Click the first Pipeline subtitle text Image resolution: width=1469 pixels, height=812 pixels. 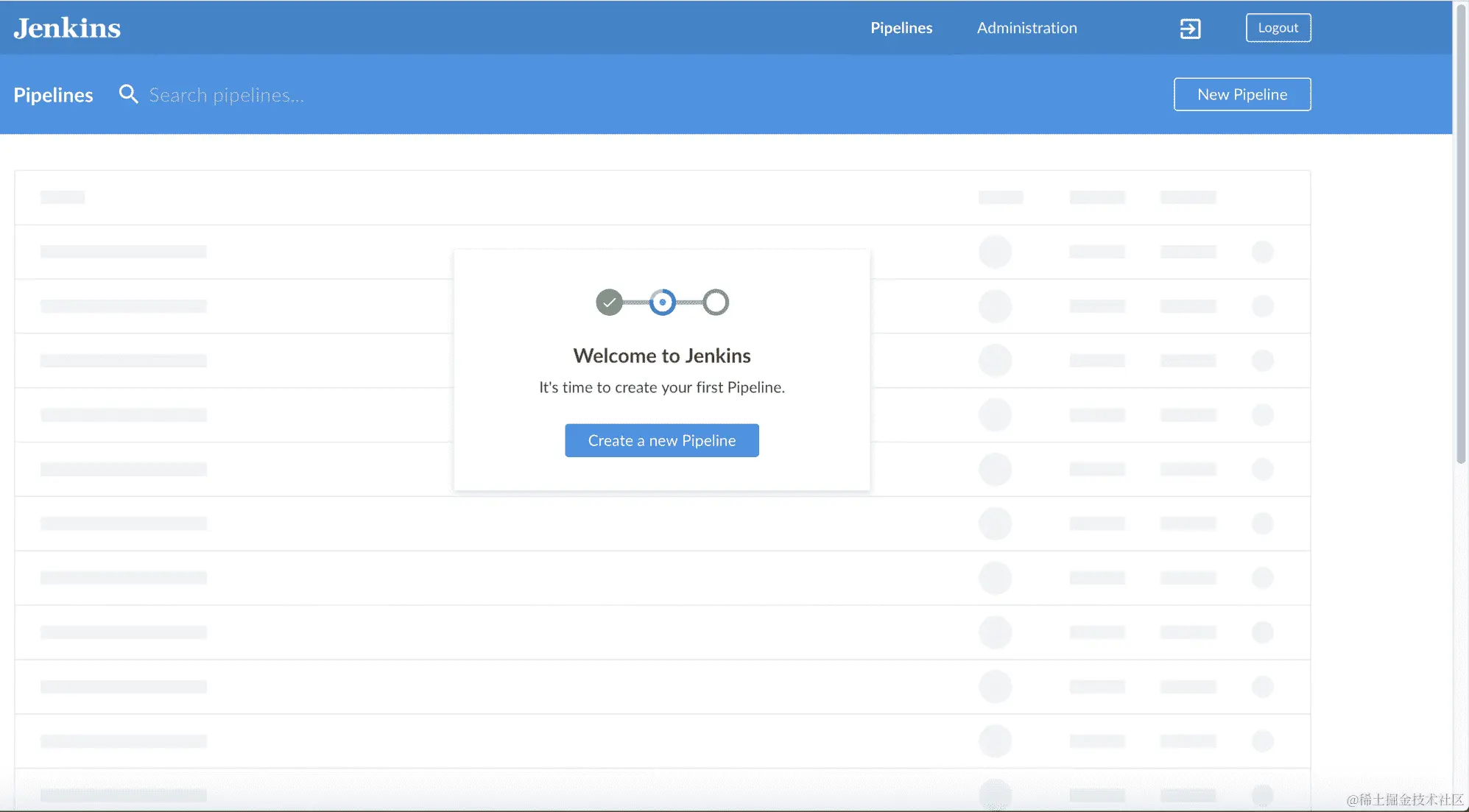pyautogui.click(x=661, y=387)
